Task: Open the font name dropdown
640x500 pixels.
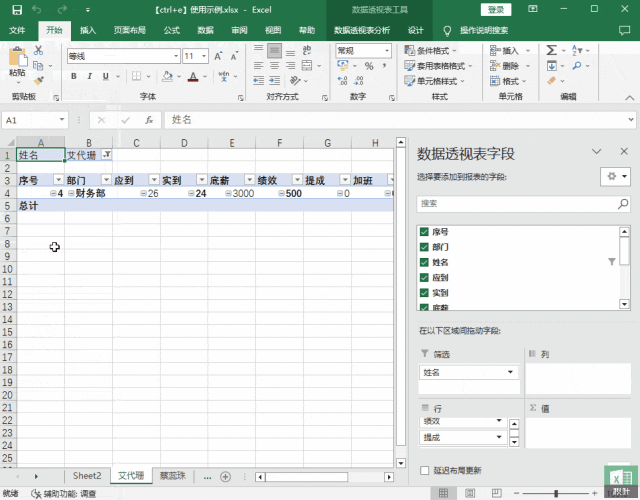Action: click(176, 56)
